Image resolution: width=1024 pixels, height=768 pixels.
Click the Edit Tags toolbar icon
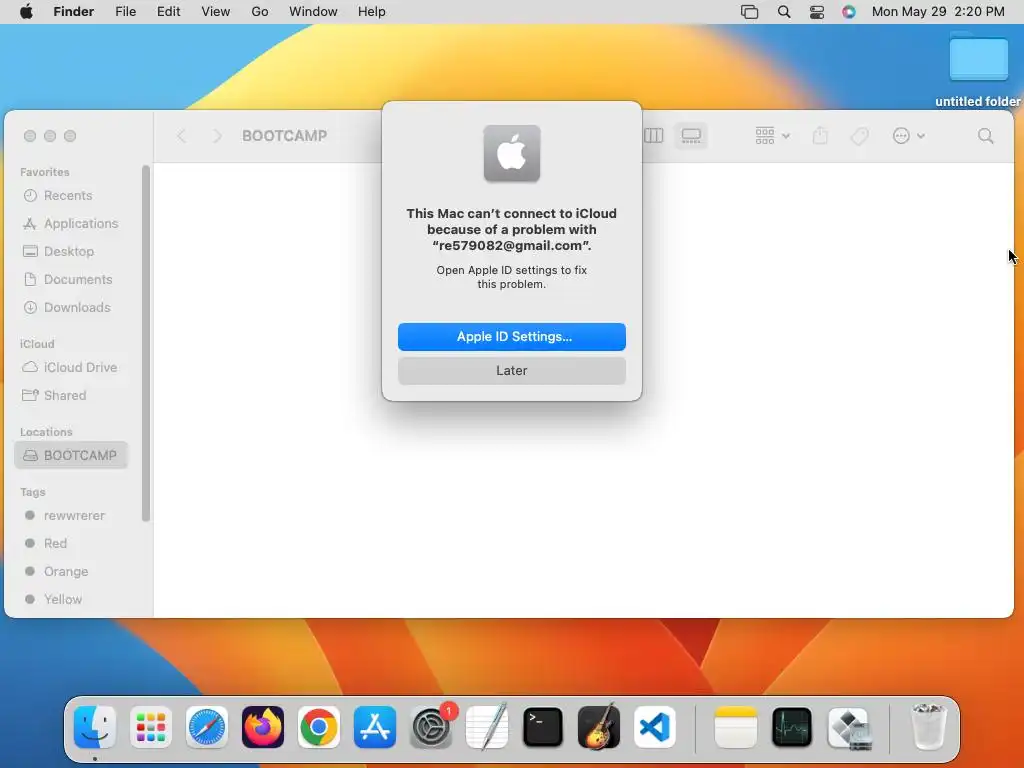[859, 136]
